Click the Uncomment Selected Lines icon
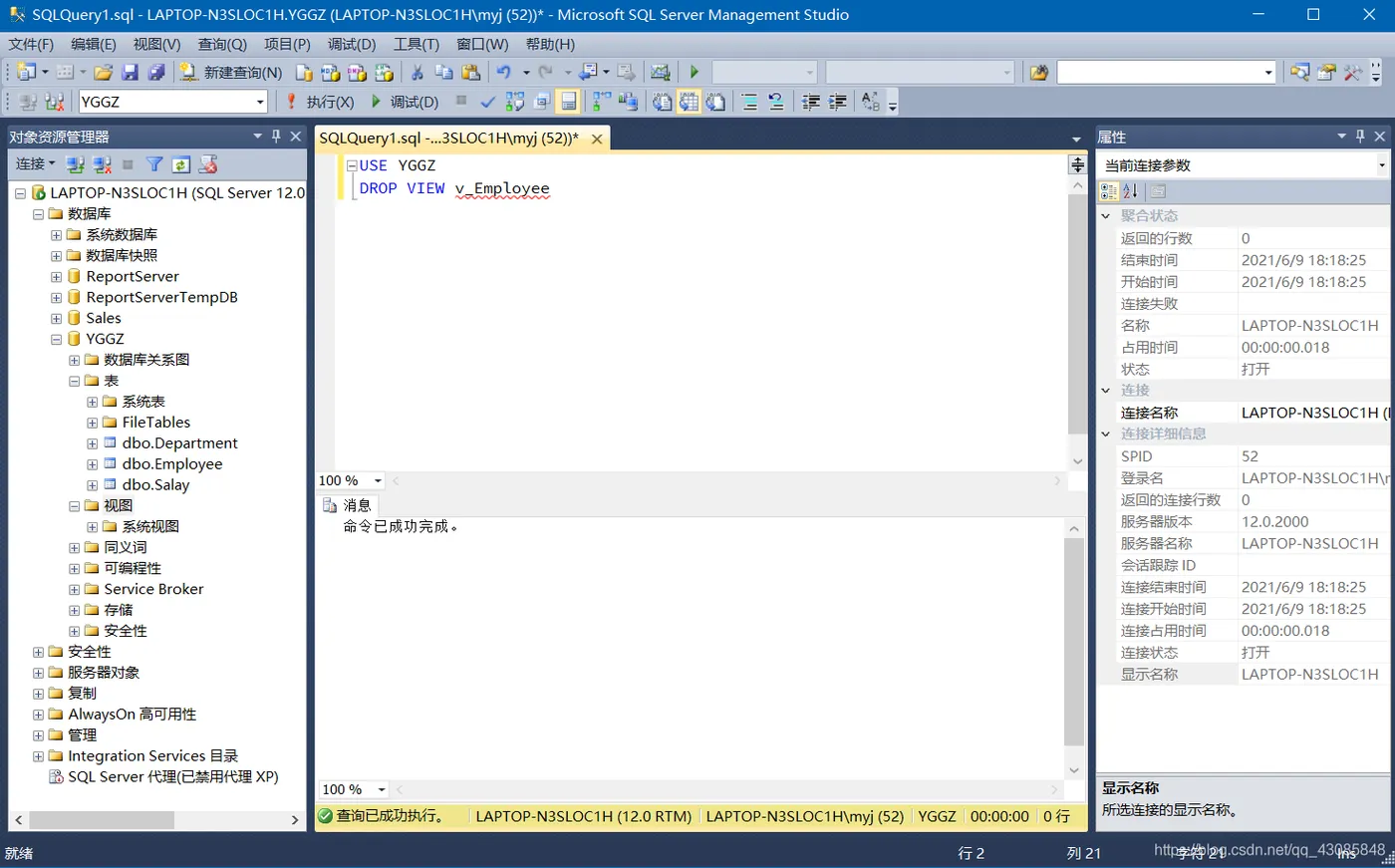This screenshot has width=1395, height=868. 776,102
